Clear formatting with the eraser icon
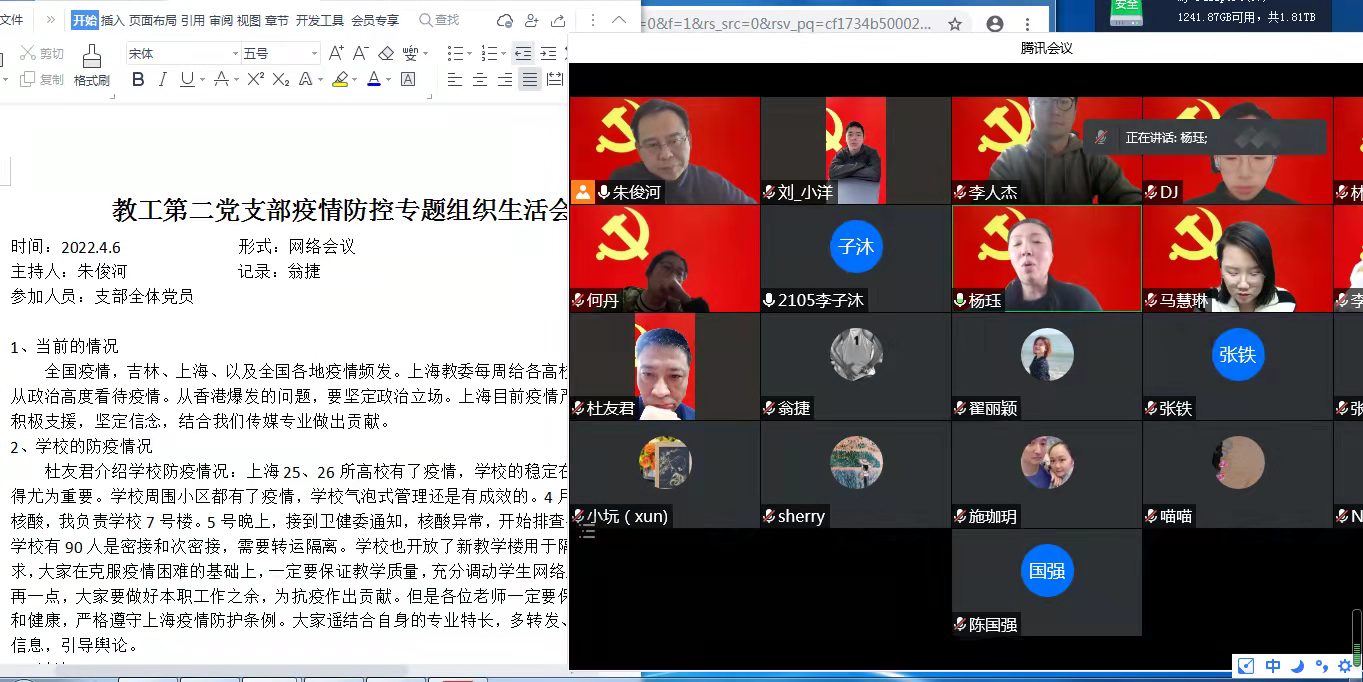Image resolution: width=1363 pixels, height=682 pixels. click(387, 54)
